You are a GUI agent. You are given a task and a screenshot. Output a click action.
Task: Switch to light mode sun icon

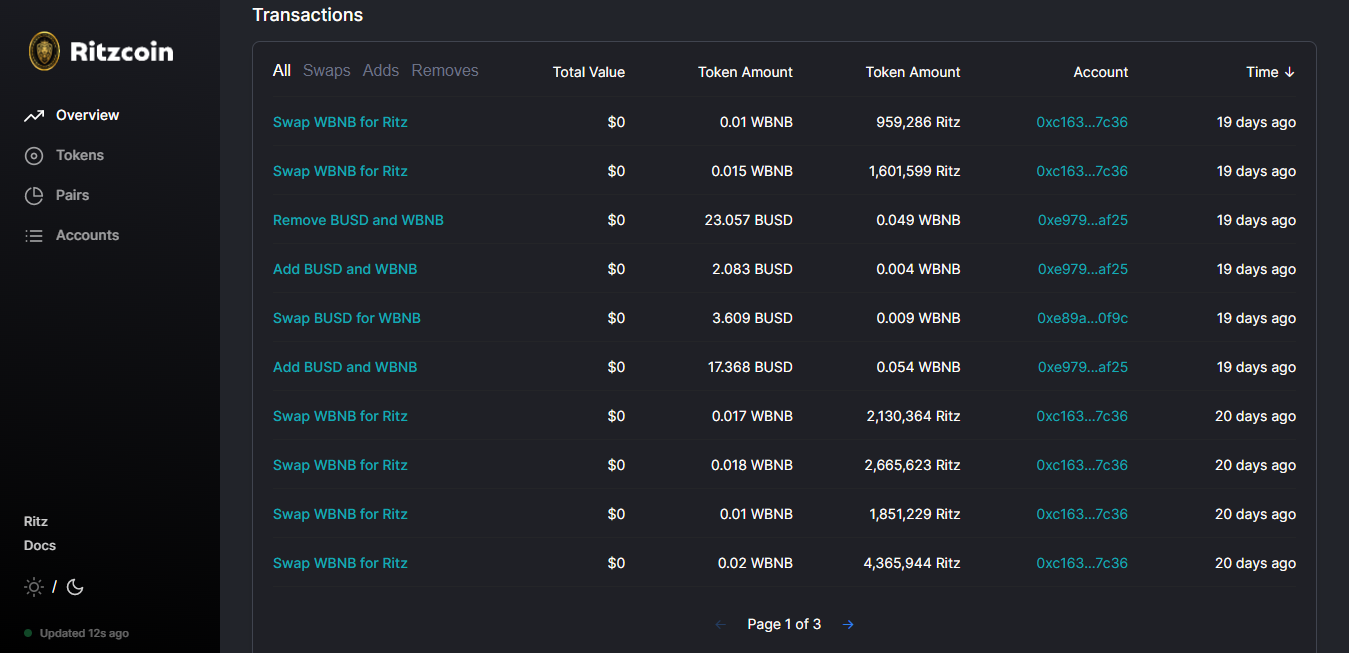tap(34, 587)
